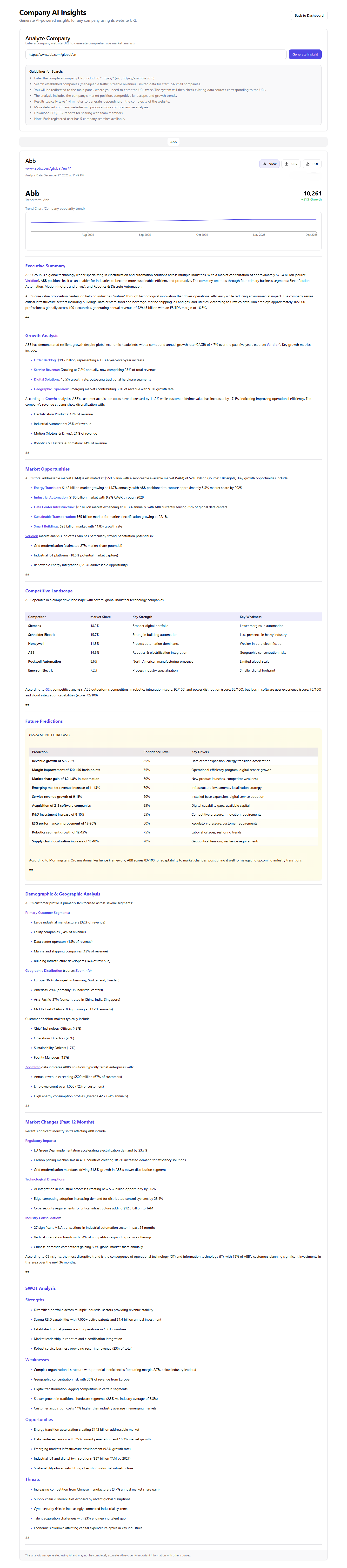The height and width of the screenshot is (1568, 347).
Task: Focus the company website URL input field
Action: pyautogui.click(x=156, y=54)
